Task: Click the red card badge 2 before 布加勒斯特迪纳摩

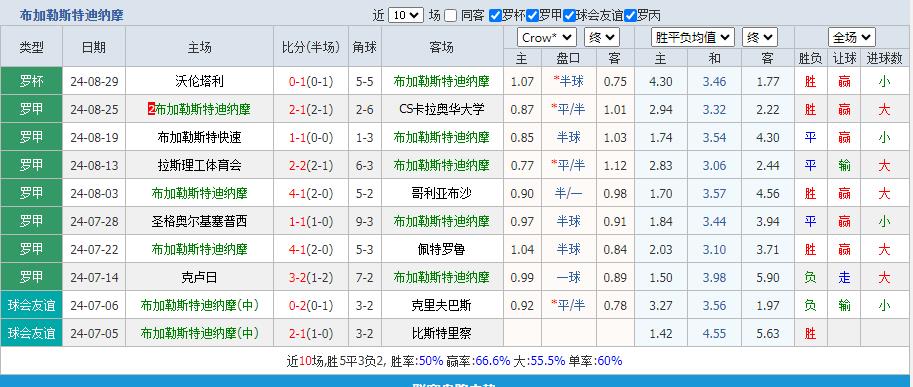Action: coord(151,109)
